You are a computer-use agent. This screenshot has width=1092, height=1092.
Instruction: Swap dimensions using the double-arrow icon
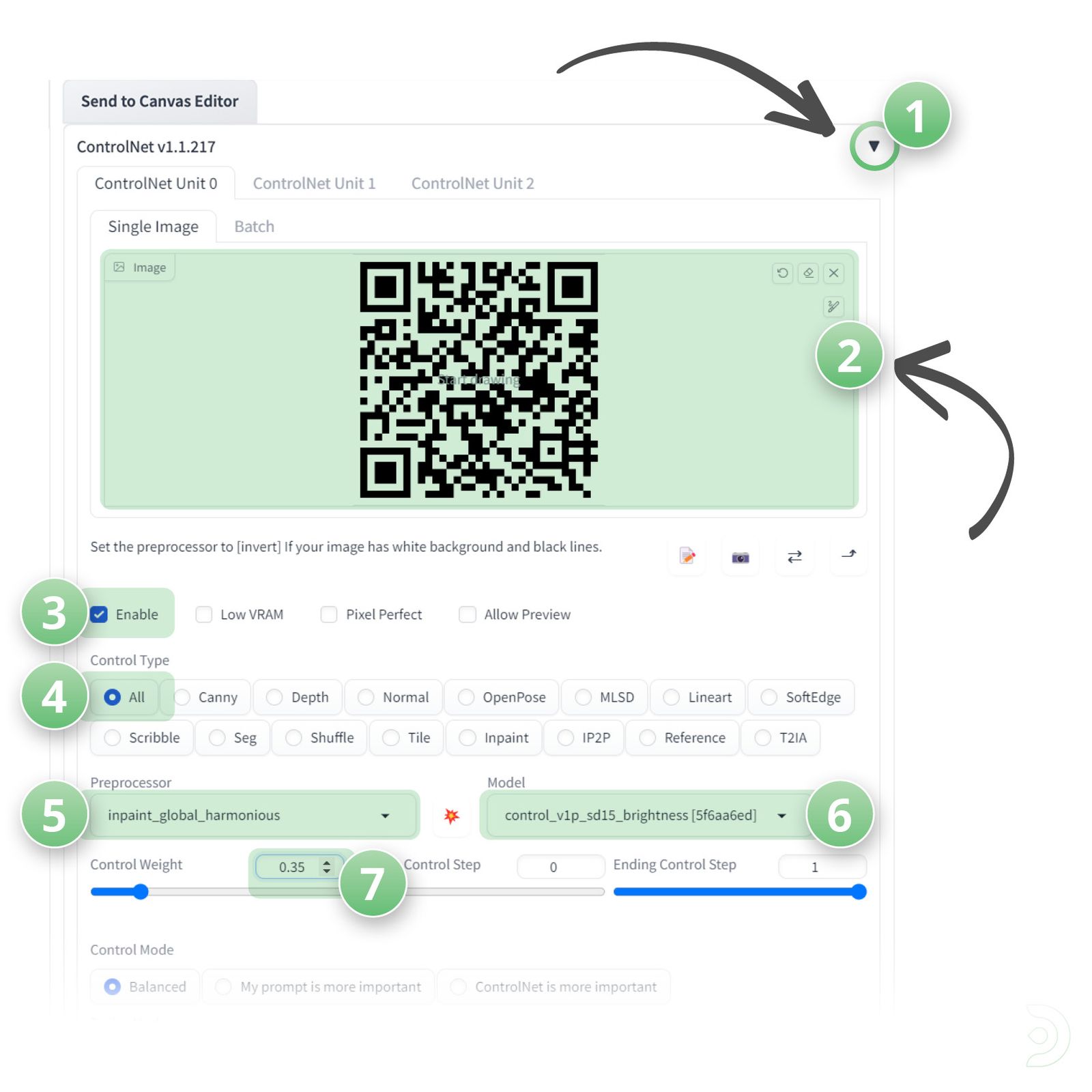794,556
